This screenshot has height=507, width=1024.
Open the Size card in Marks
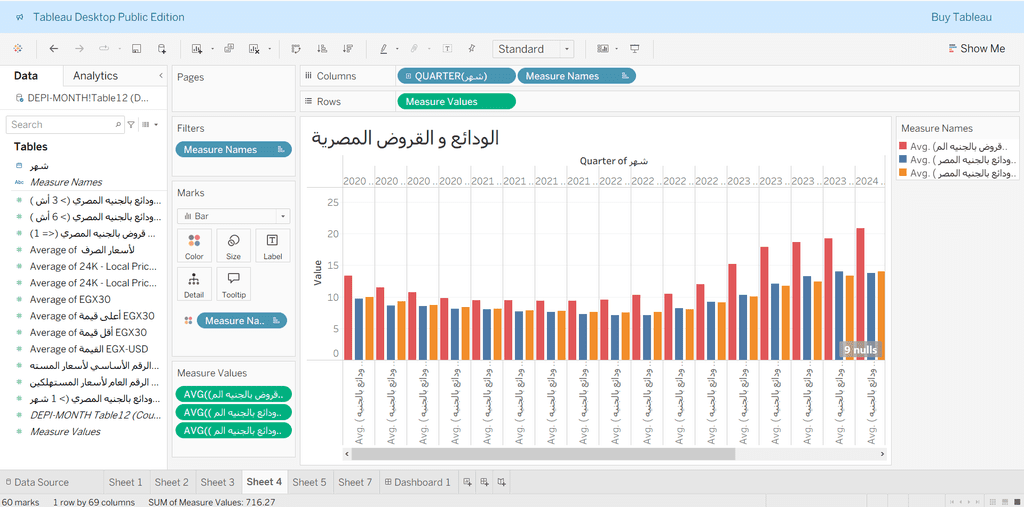point(233,245)
